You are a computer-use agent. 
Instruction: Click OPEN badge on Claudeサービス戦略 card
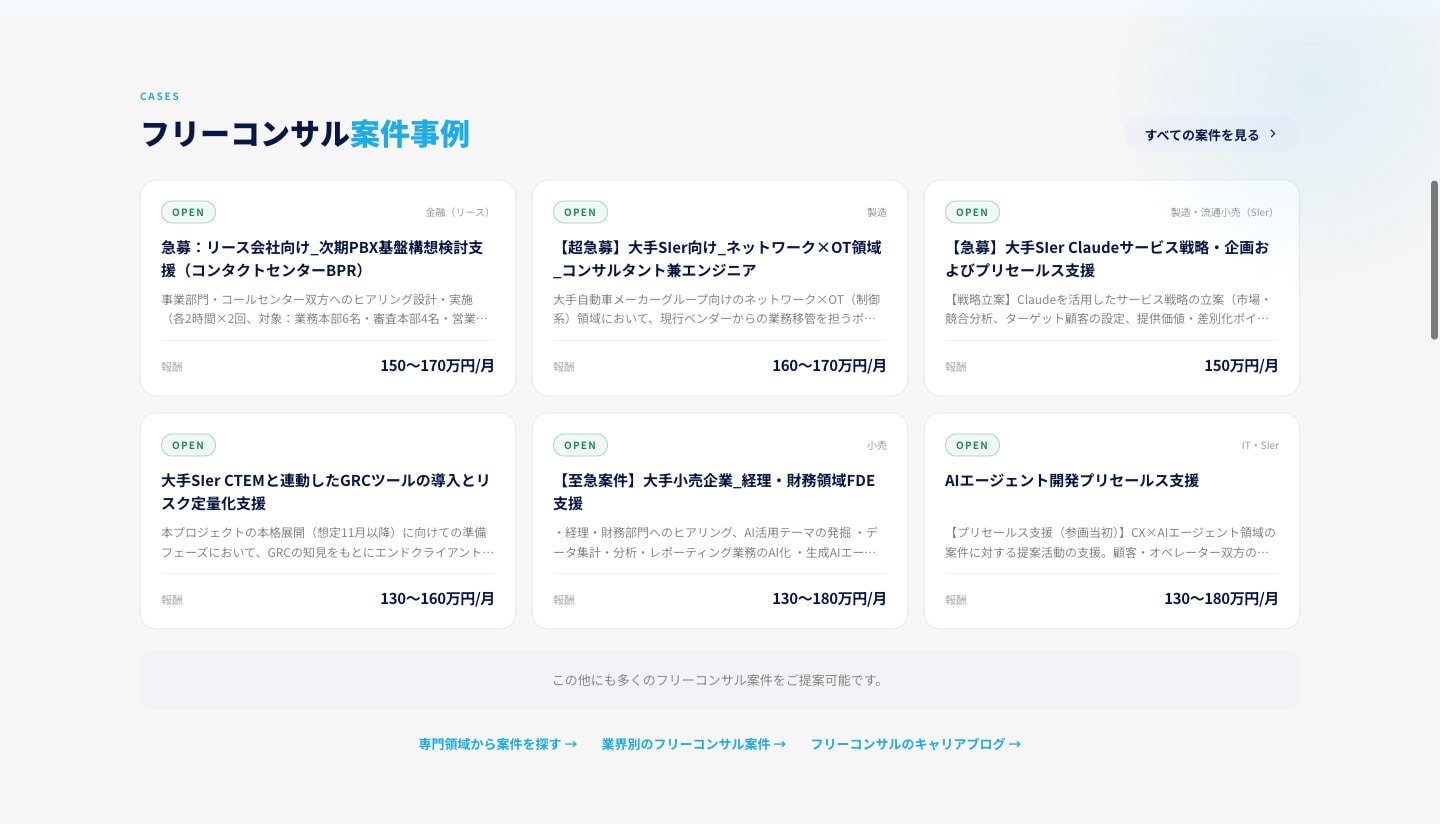pyautogui.click(x=972, y=212)
